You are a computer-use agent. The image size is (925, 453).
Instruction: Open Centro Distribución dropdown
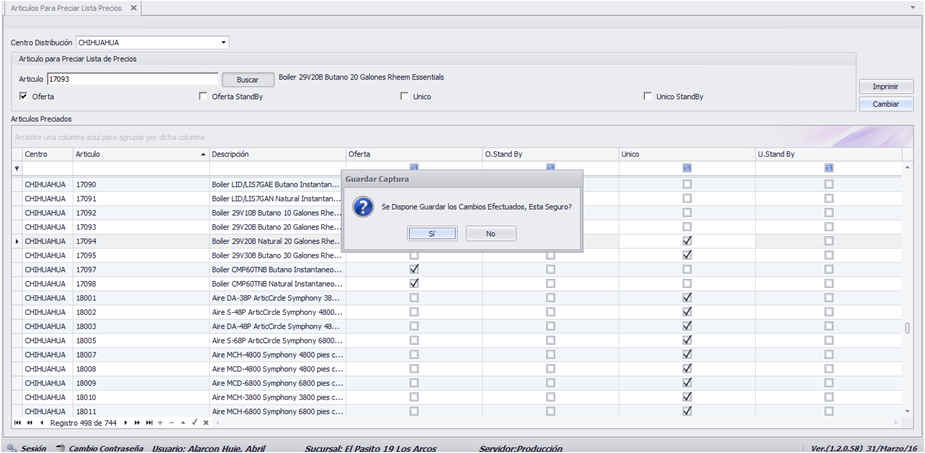224,42
